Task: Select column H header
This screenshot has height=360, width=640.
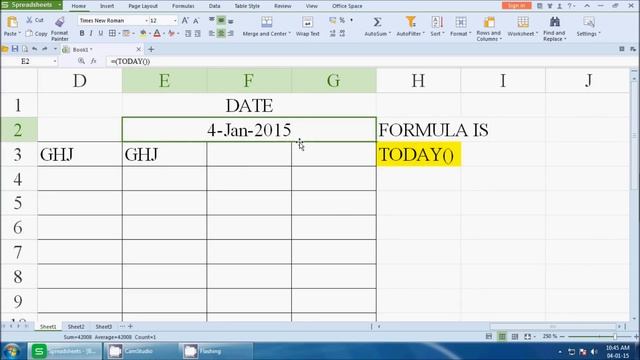Action: click(418, 80)
